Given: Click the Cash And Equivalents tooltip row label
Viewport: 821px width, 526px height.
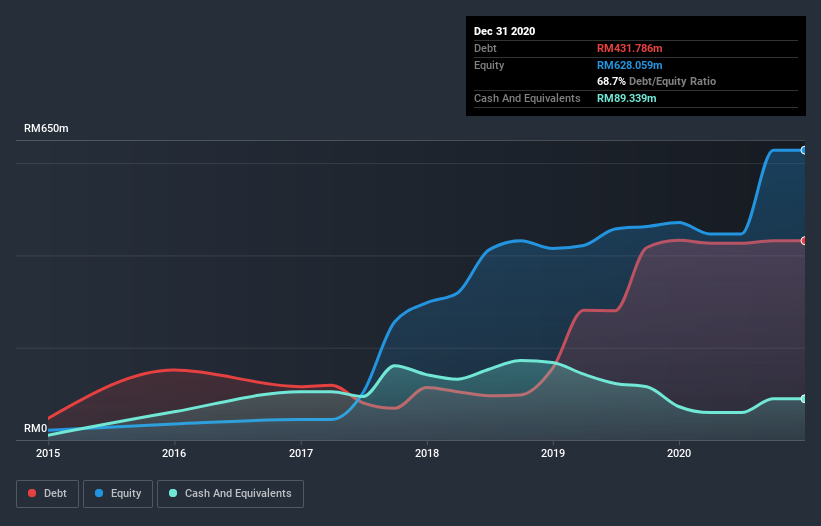Looking at the screenshot, I should [527, 98].
